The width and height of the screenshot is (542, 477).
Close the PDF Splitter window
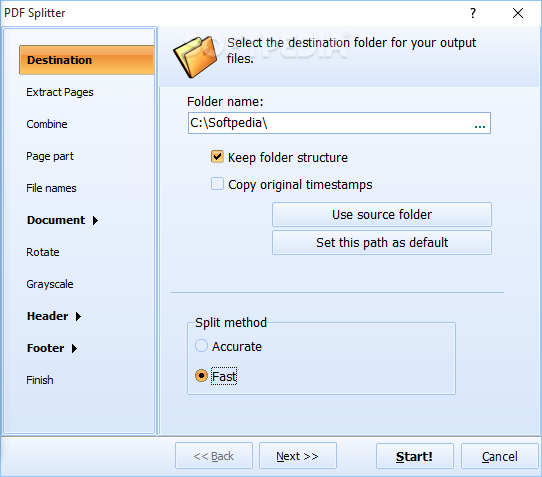click(x=517, y=13)
